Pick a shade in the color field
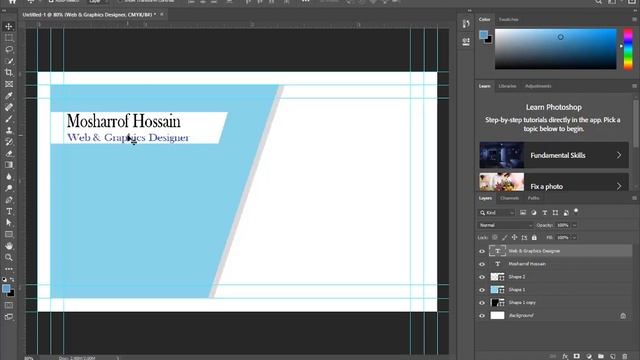 [556, 49]
